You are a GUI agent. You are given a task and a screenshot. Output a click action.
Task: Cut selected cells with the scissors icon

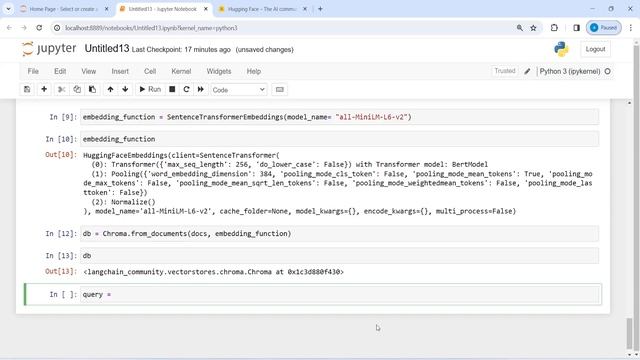tap(62, 89)
